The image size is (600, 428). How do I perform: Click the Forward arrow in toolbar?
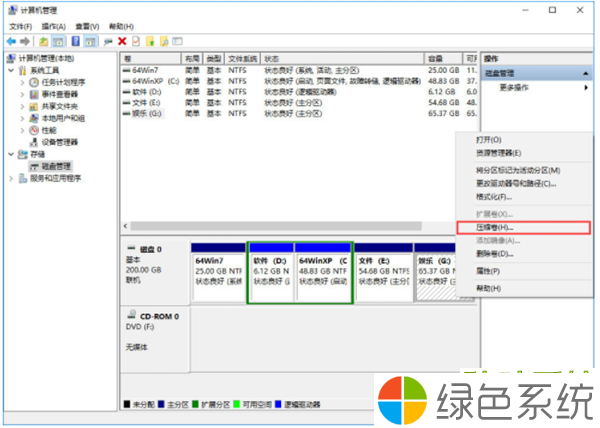(x=25, y=41)
